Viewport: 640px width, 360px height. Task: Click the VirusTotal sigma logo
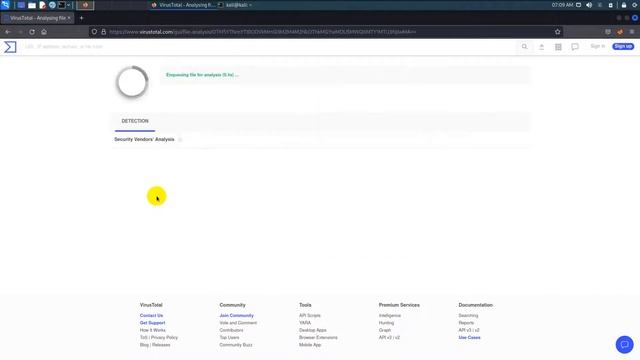pyautogui.click(x=10, y=47)
